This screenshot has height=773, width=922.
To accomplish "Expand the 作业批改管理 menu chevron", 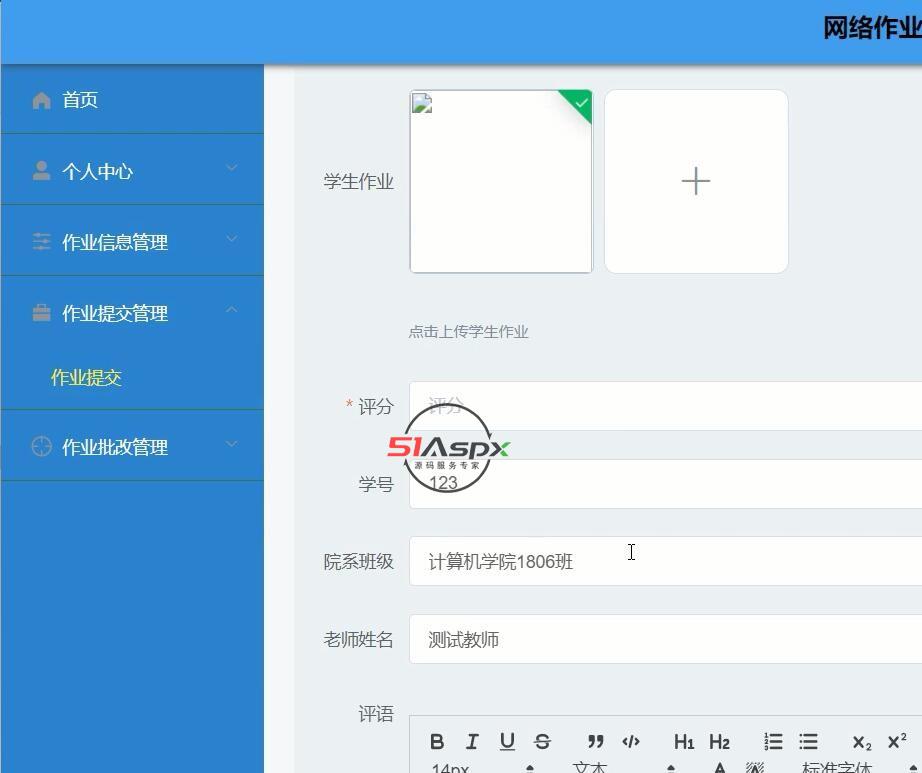I will pos(232,444).
